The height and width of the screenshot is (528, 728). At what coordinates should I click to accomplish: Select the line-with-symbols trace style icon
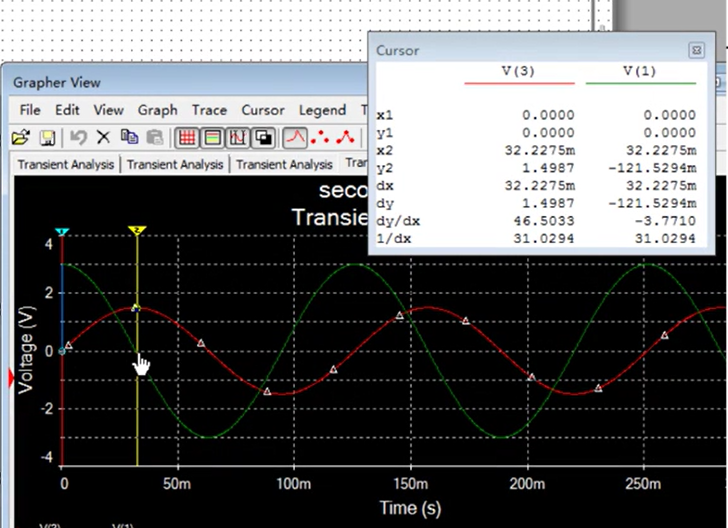[346, 137]
